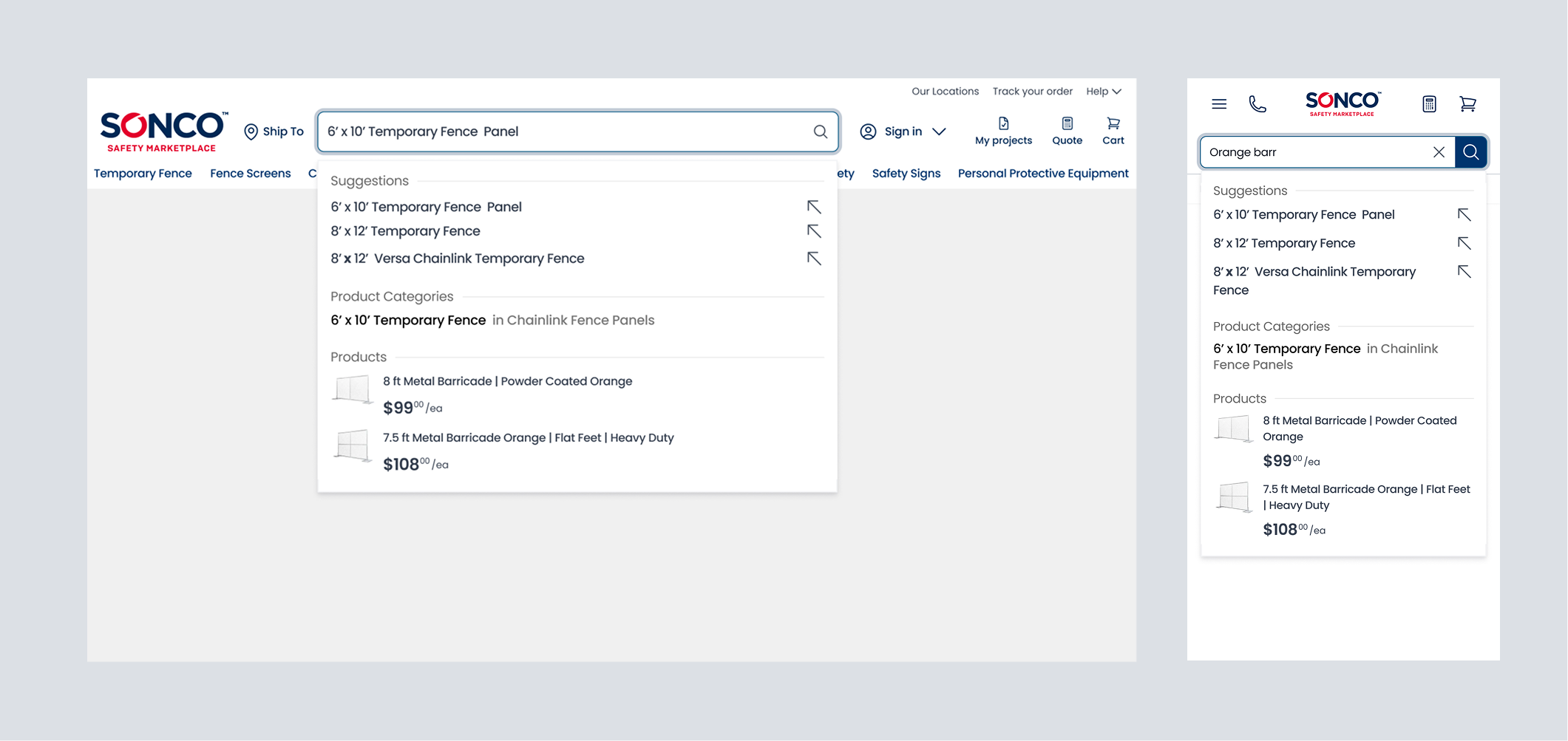
Task: Expand the Sign in dropdown chevron
Action: pos(939,132)
